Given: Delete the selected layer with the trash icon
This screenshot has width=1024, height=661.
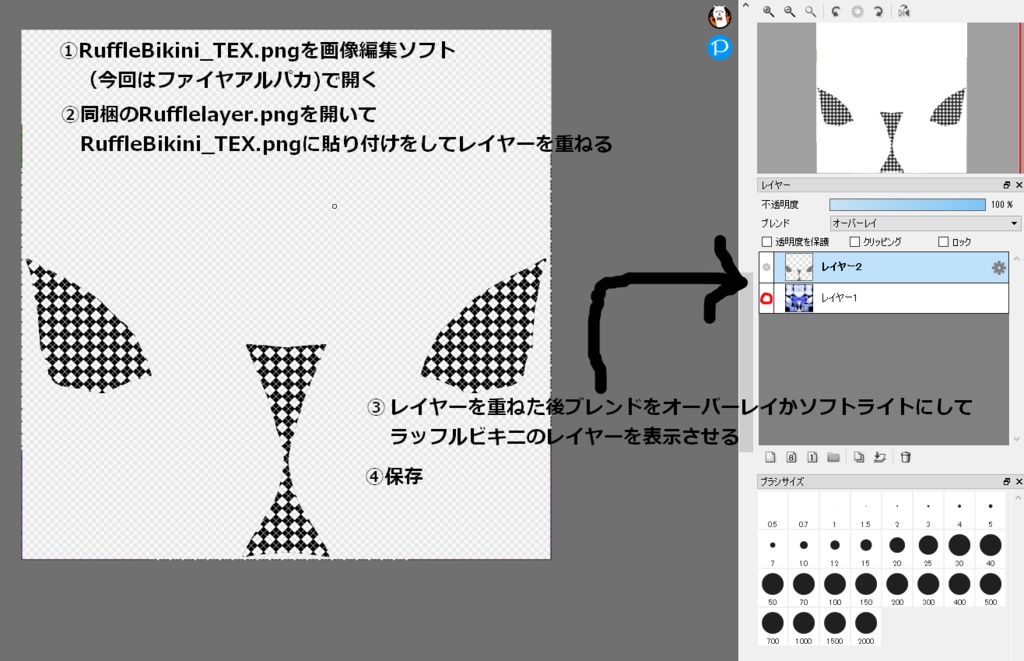Looking at the screenshot, I should pos(907,457).
